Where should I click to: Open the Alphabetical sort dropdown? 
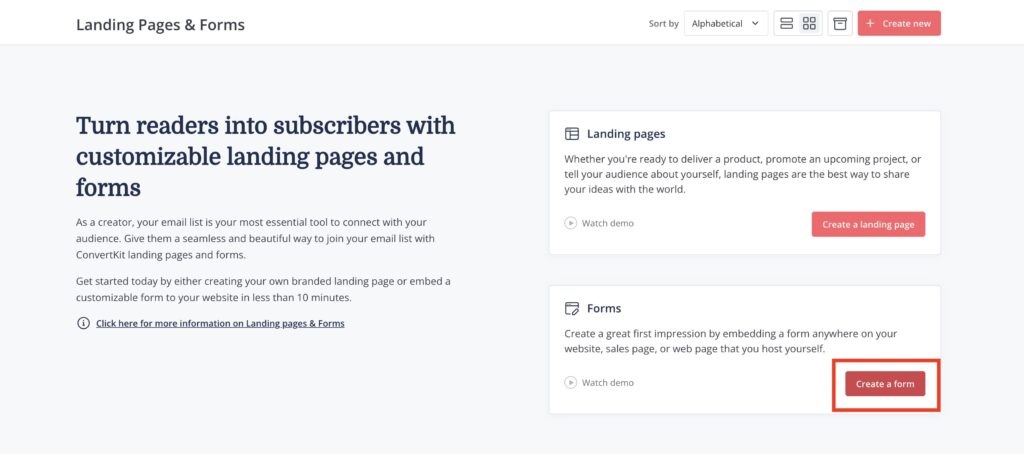coord(726,24)
